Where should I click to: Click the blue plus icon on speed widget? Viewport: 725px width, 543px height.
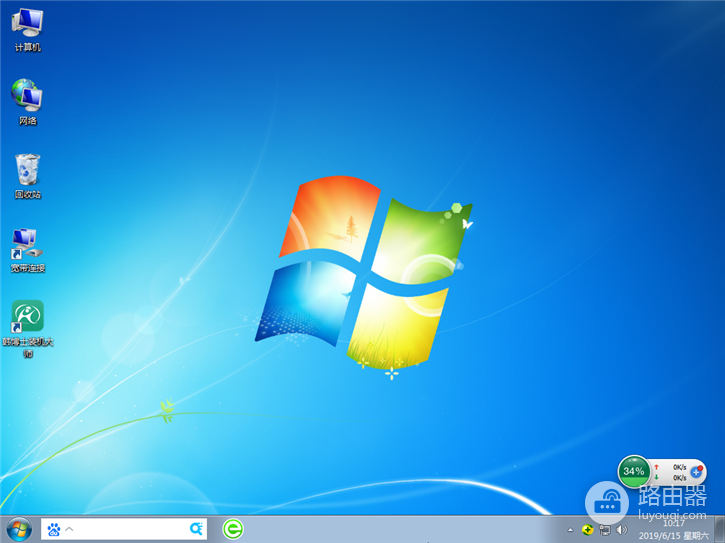(x=696, y=472)
